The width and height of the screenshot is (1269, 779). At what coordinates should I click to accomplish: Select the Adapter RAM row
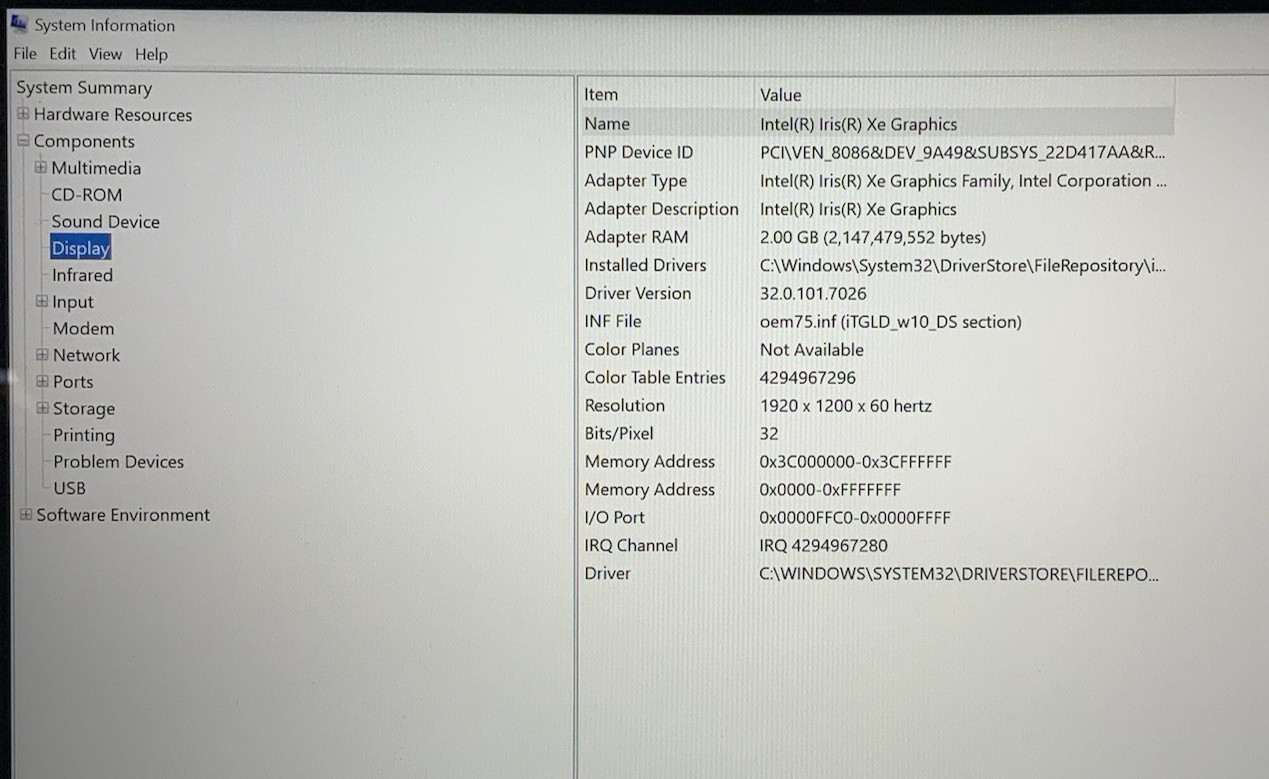click(877, 237)
